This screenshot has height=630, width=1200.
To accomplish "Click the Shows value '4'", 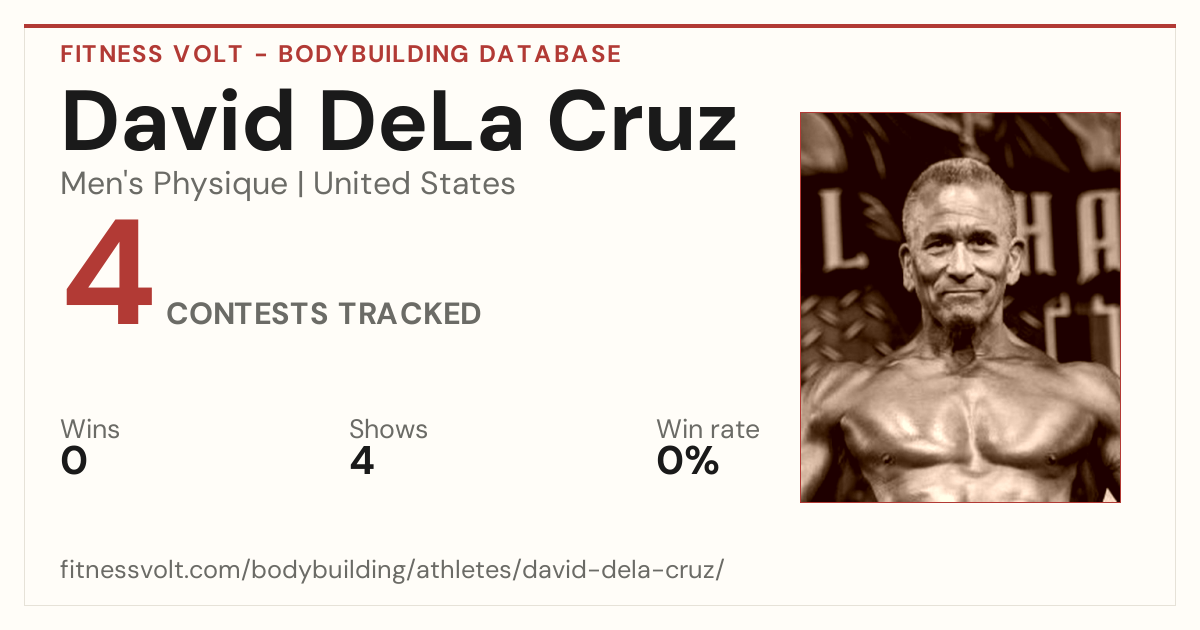I will [x=362, y=461].
